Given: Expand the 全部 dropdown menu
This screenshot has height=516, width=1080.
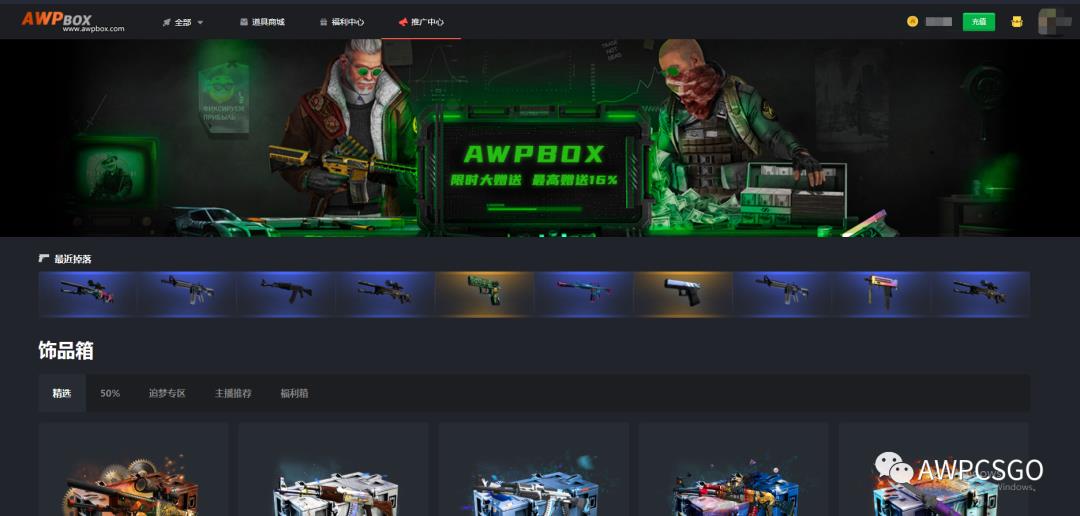Looking at the screenshot, I should 183,22.
